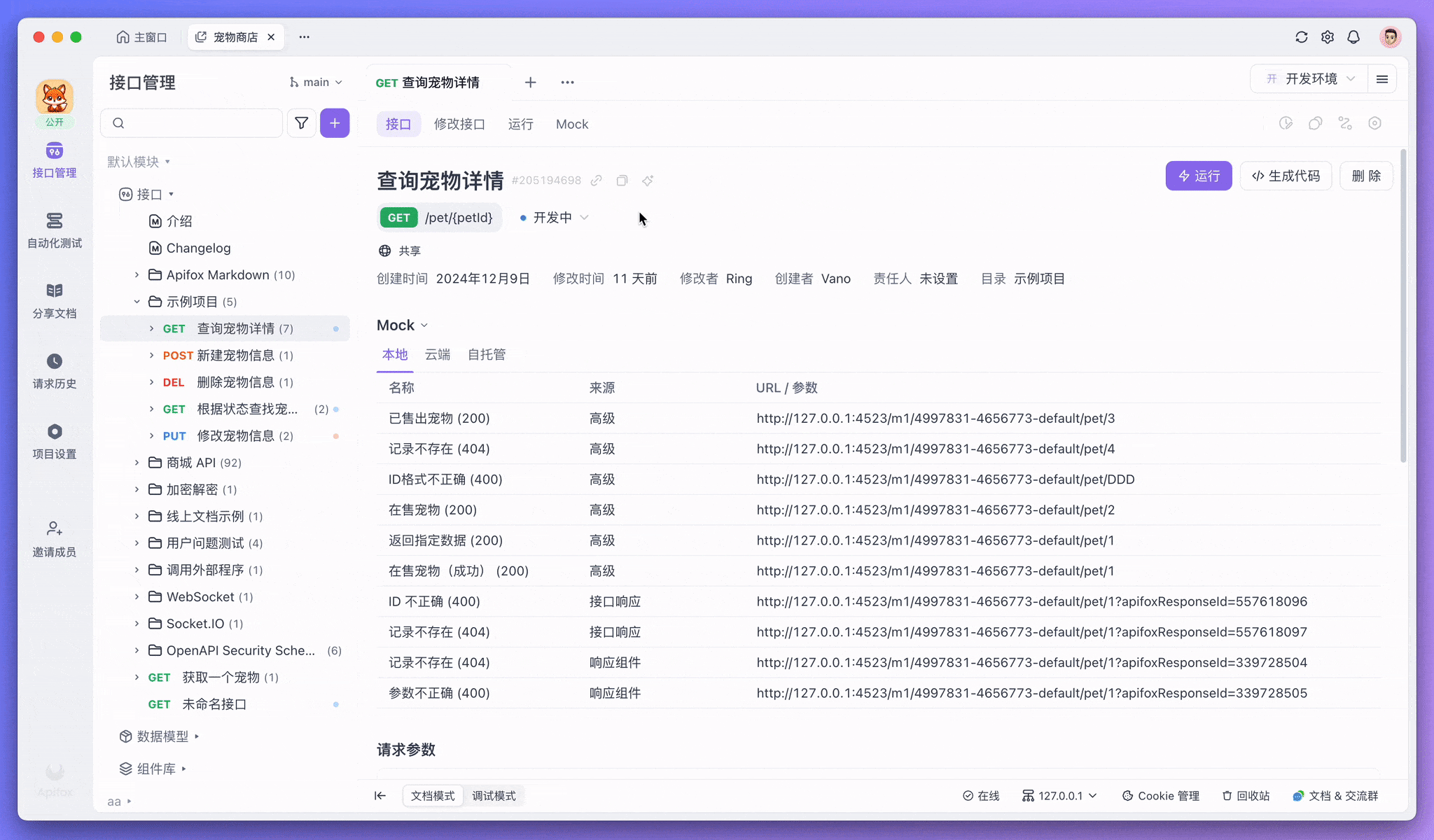Open the 项目设置 sidebar section
This screenshot has height=840, width=1434.
54,442
